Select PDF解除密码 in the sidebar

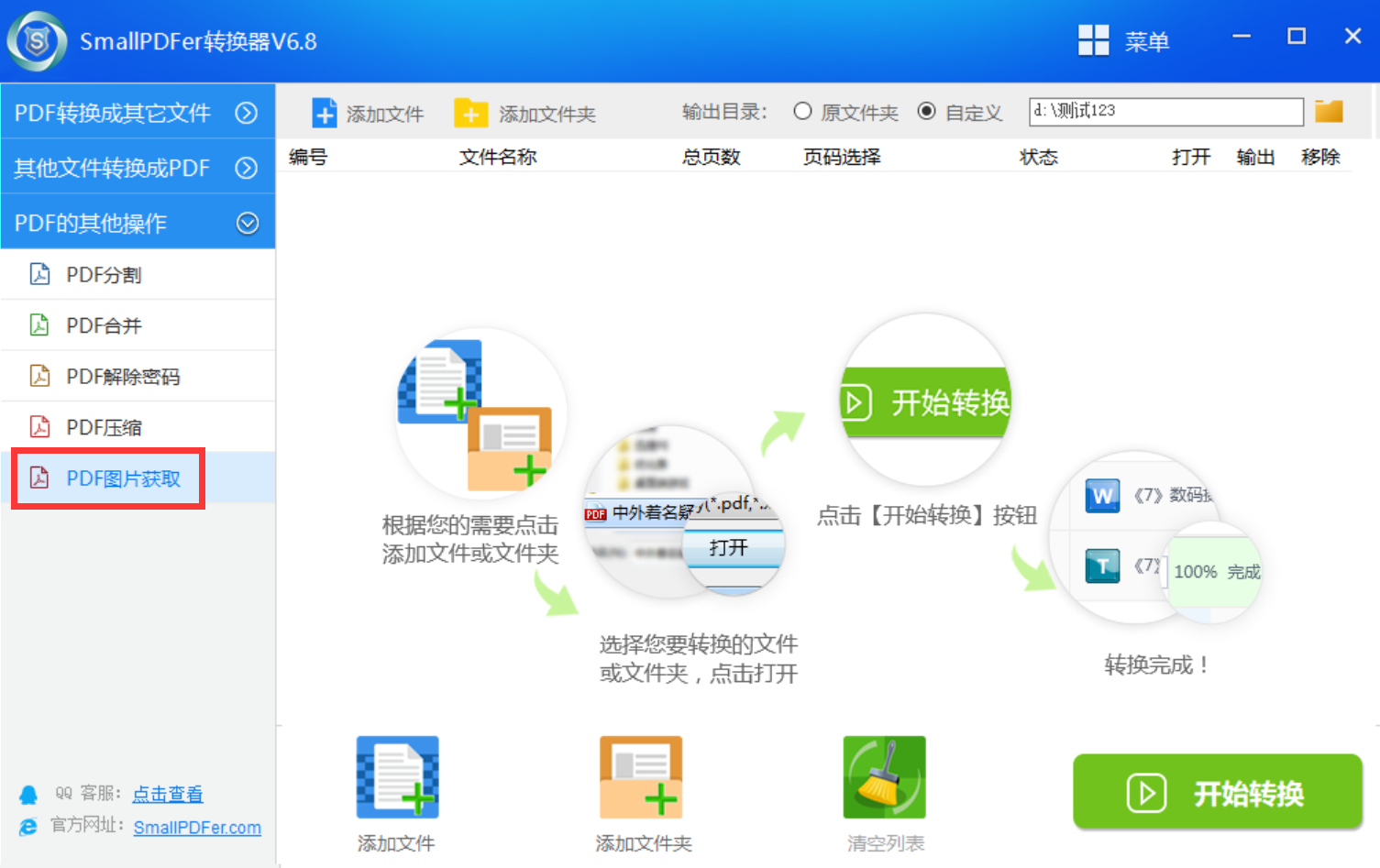[x=138, y=376]
